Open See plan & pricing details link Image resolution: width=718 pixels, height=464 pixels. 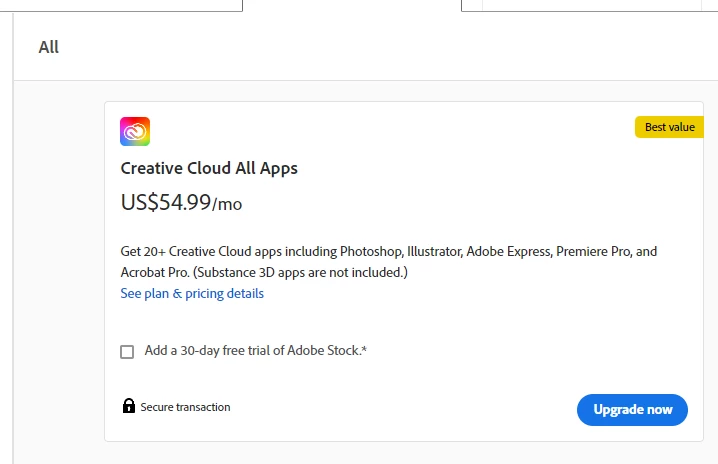[x=192, y=293]
